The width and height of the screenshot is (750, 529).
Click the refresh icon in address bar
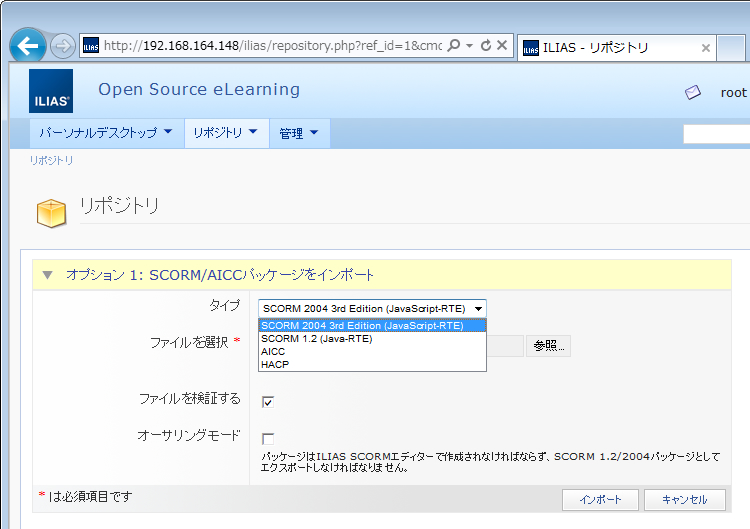tap(486, 46)
